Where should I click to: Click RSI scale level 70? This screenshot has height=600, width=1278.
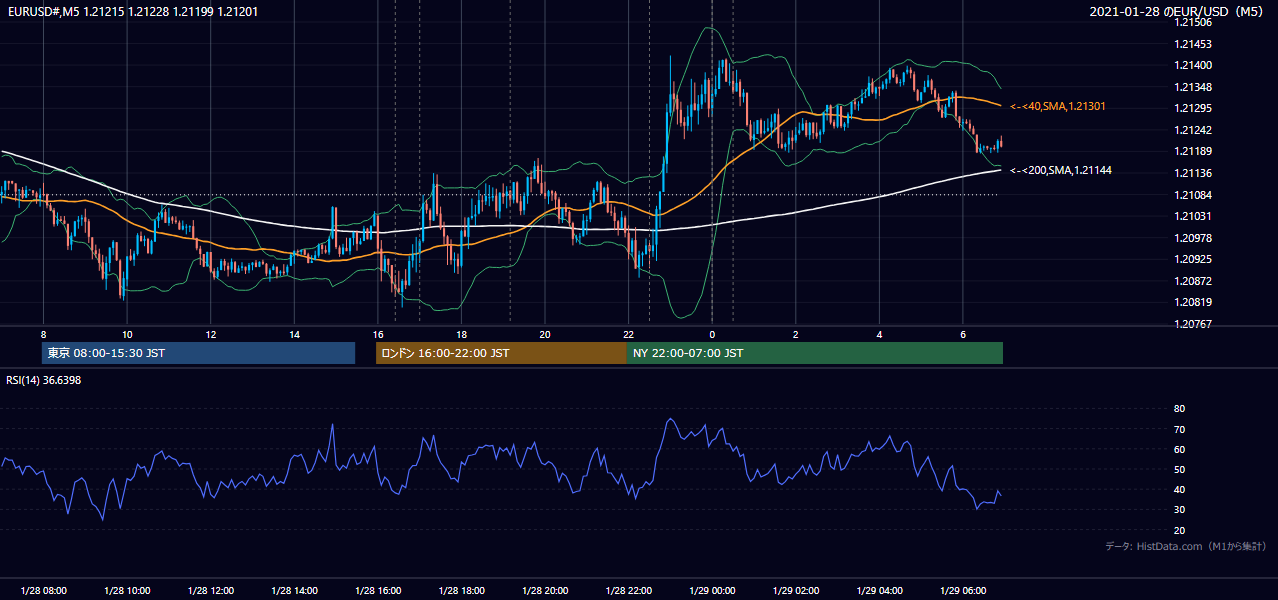coord(1179,429)
